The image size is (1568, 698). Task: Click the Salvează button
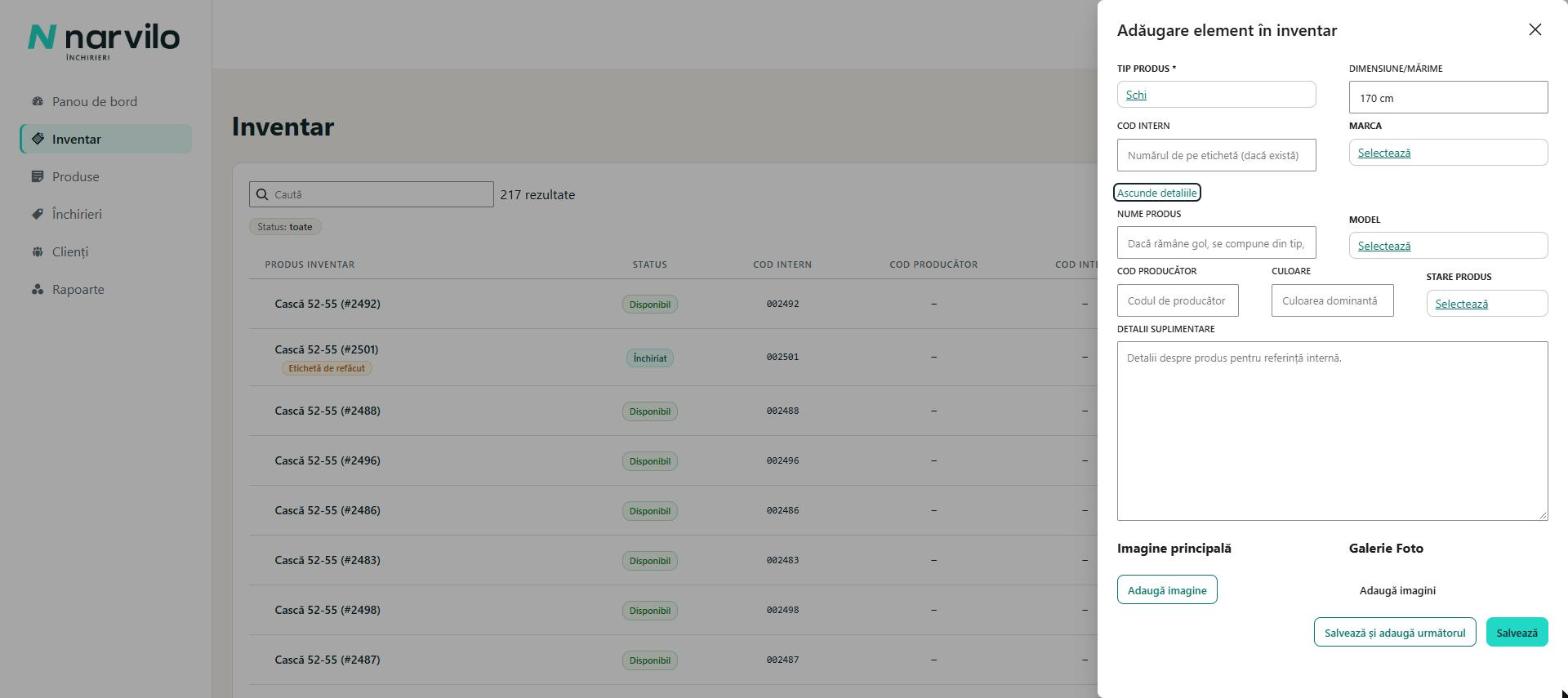click(x=1517, y=632)
